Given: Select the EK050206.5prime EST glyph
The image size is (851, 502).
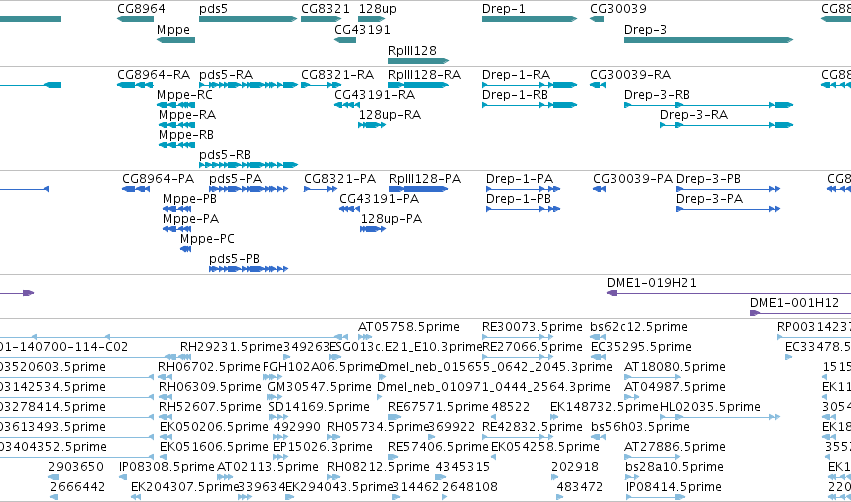Looking at the screenshot, I should tap(166, 437).
